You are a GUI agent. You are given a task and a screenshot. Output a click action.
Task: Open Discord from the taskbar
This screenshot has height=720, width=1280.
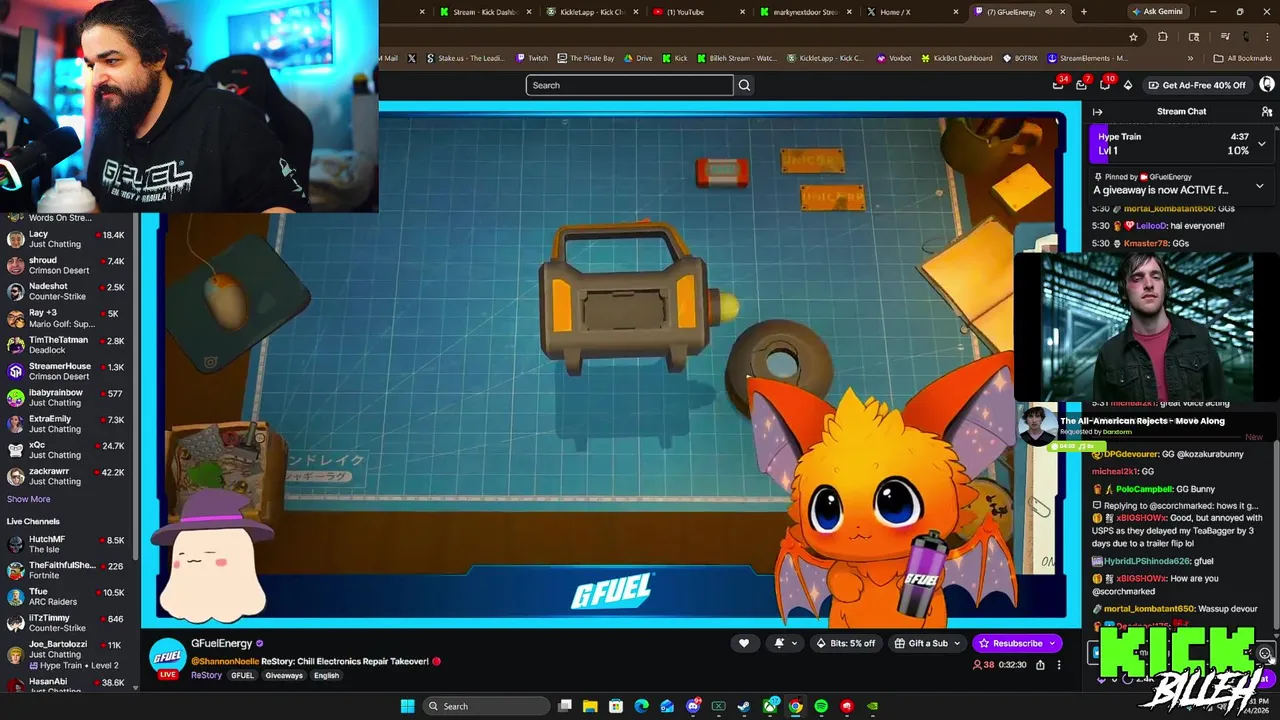pyautogui.click(x=693, y=706)
